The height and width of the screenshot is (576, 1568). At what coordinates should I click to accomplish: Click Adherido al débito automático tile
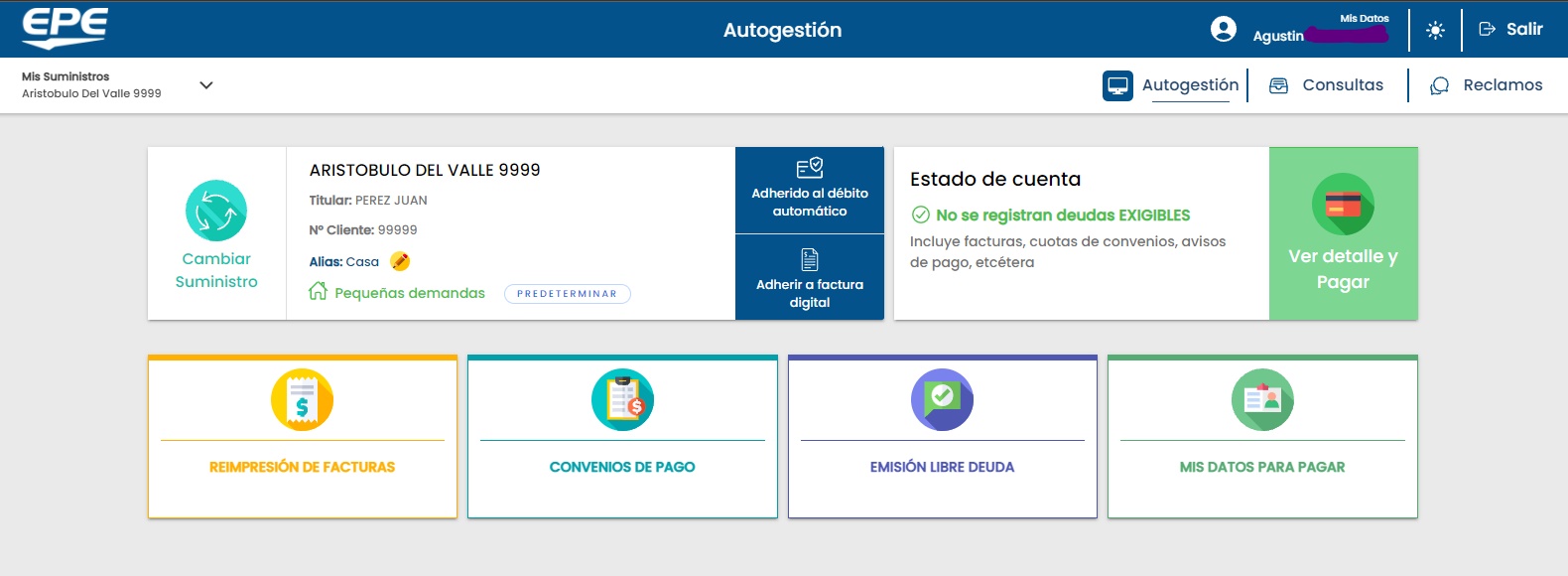click(810, 191)
